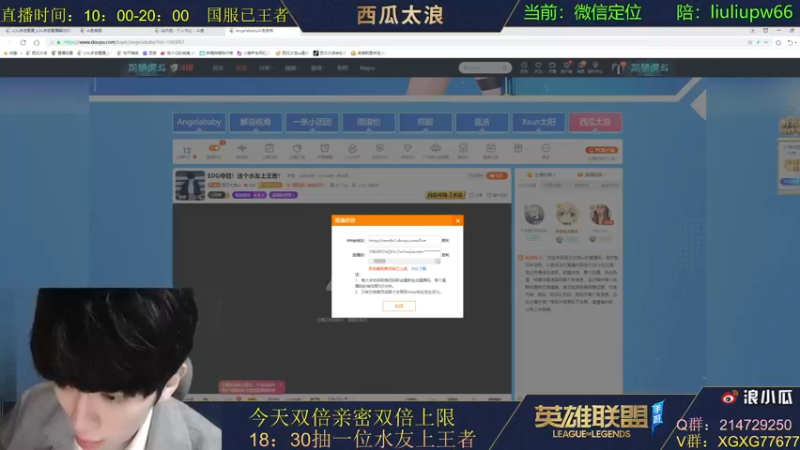Screen dimensions: 800x450
Task: Click the yellow 西瓜神殿 1关组 badge
Action: pos(445,195)
